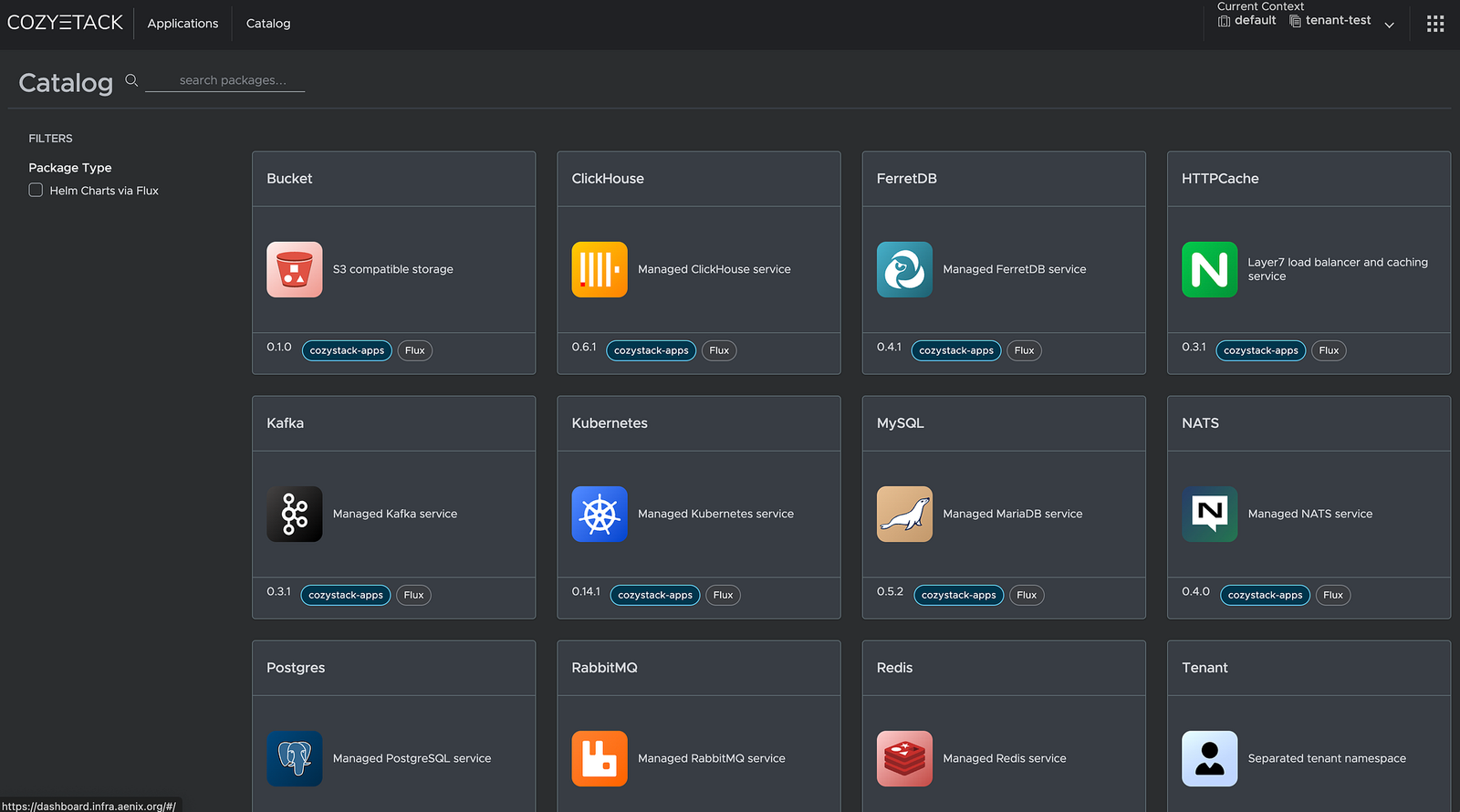
Task: Click the HTTPCache green N icon
Action: pyautogui.click(x=1209, y=269)
